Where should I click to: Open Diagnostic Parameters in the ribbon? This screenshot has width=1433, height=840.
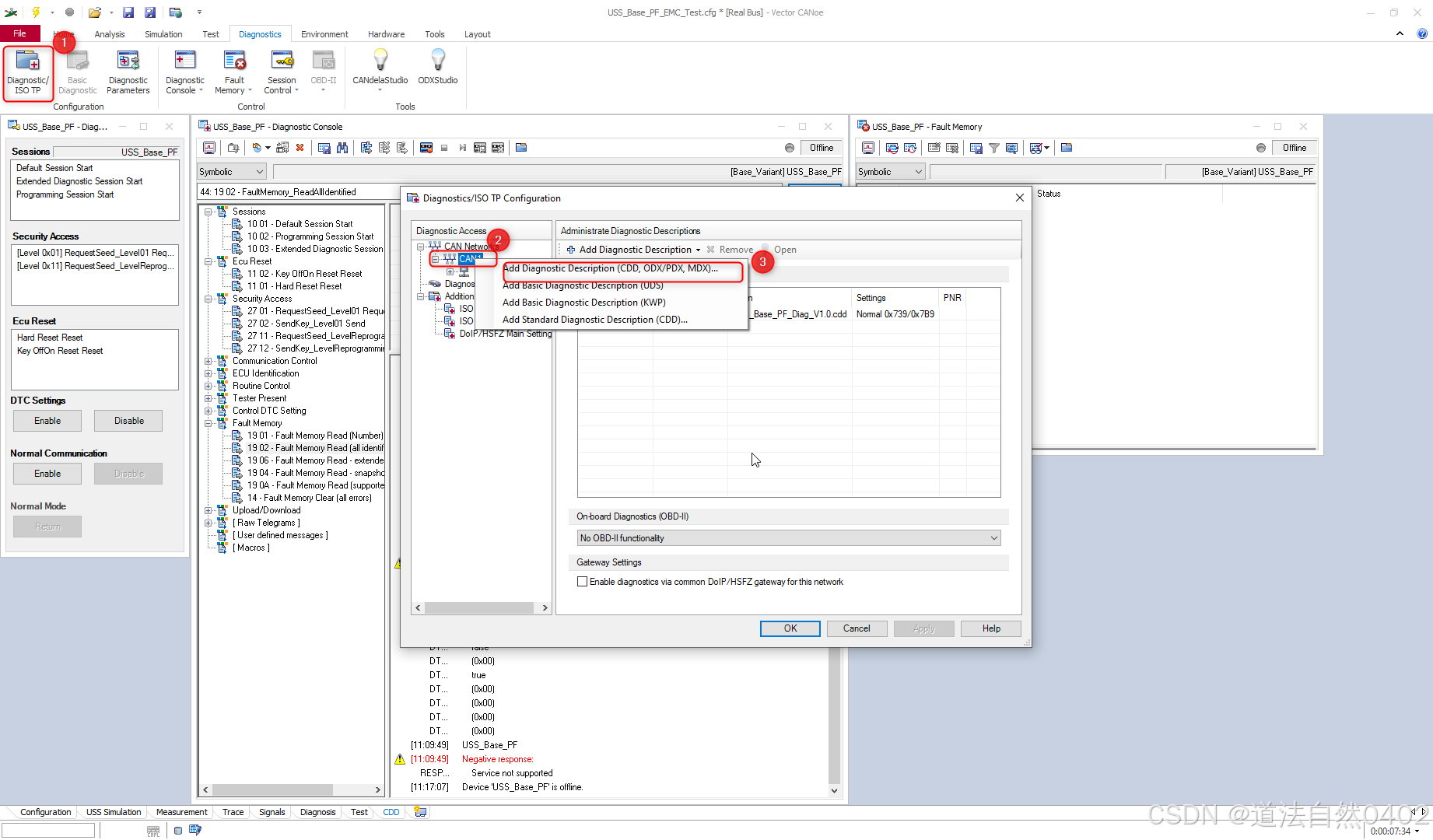[128, 73]
